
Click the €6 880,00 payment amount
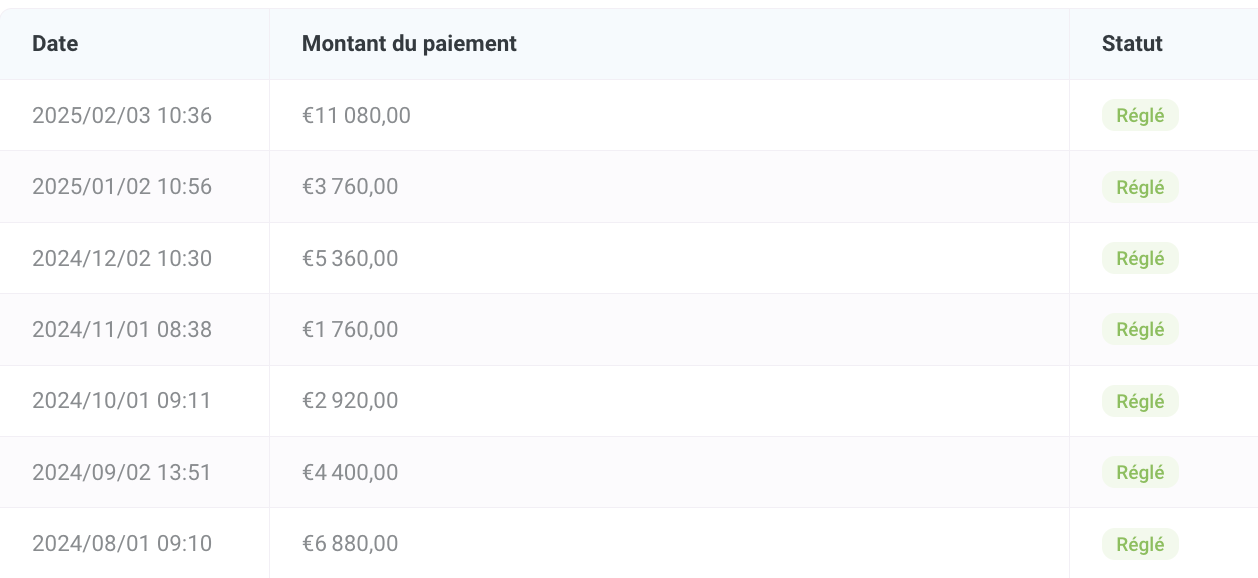350,545
